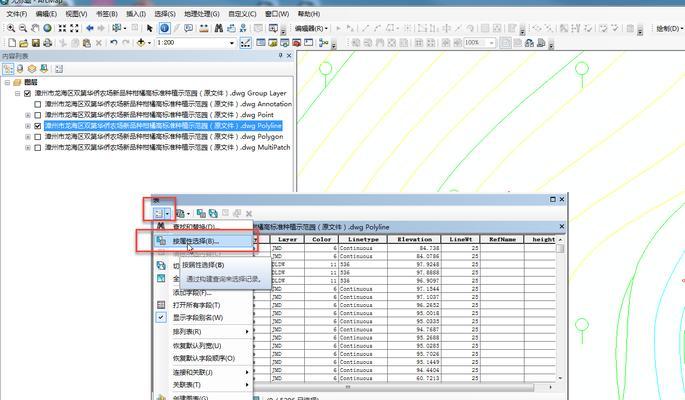Open the 绘制(D) dropdown
The width and height of the screenshot is (685, 400).
point(669,28)
